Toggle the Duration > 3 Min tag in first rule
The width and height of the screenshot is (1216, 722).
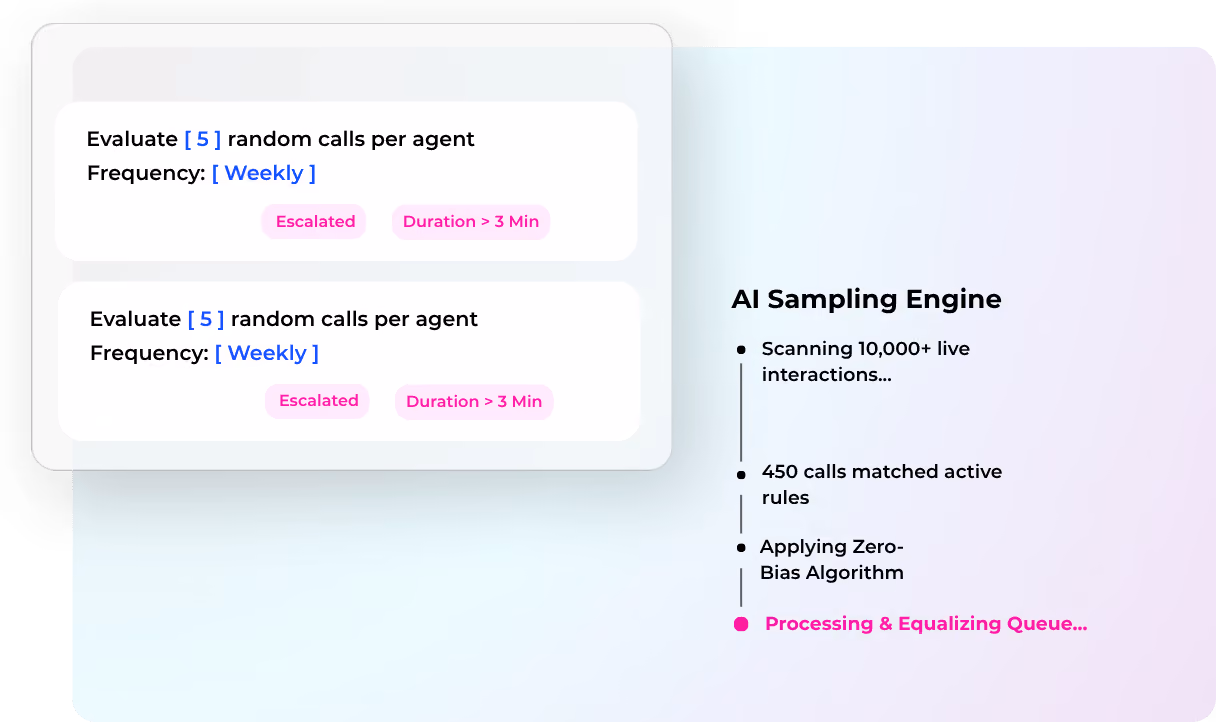pyautogui.click(x=471, y=222)
